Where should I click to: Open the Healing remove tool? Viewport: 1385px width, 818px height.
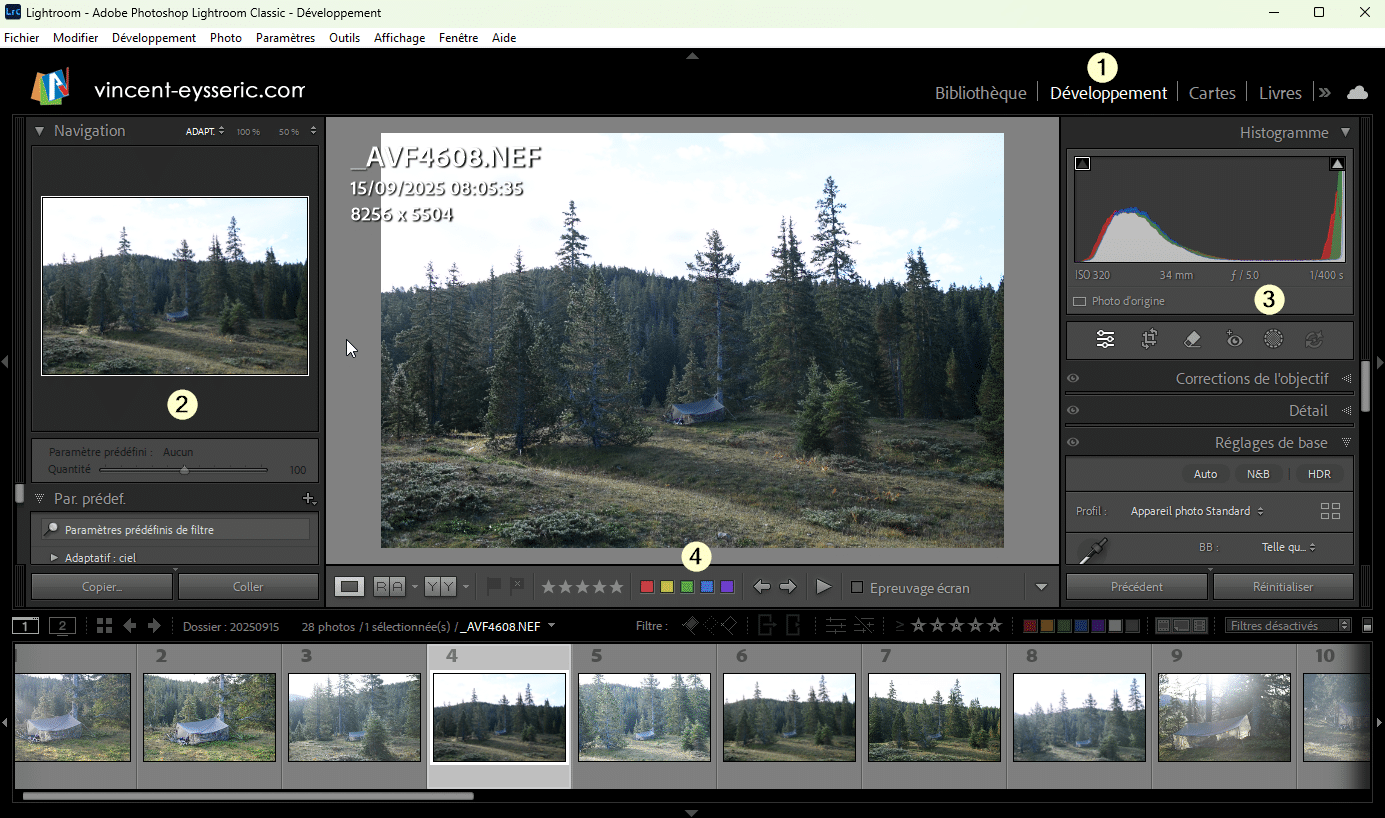pos(1192,339)
